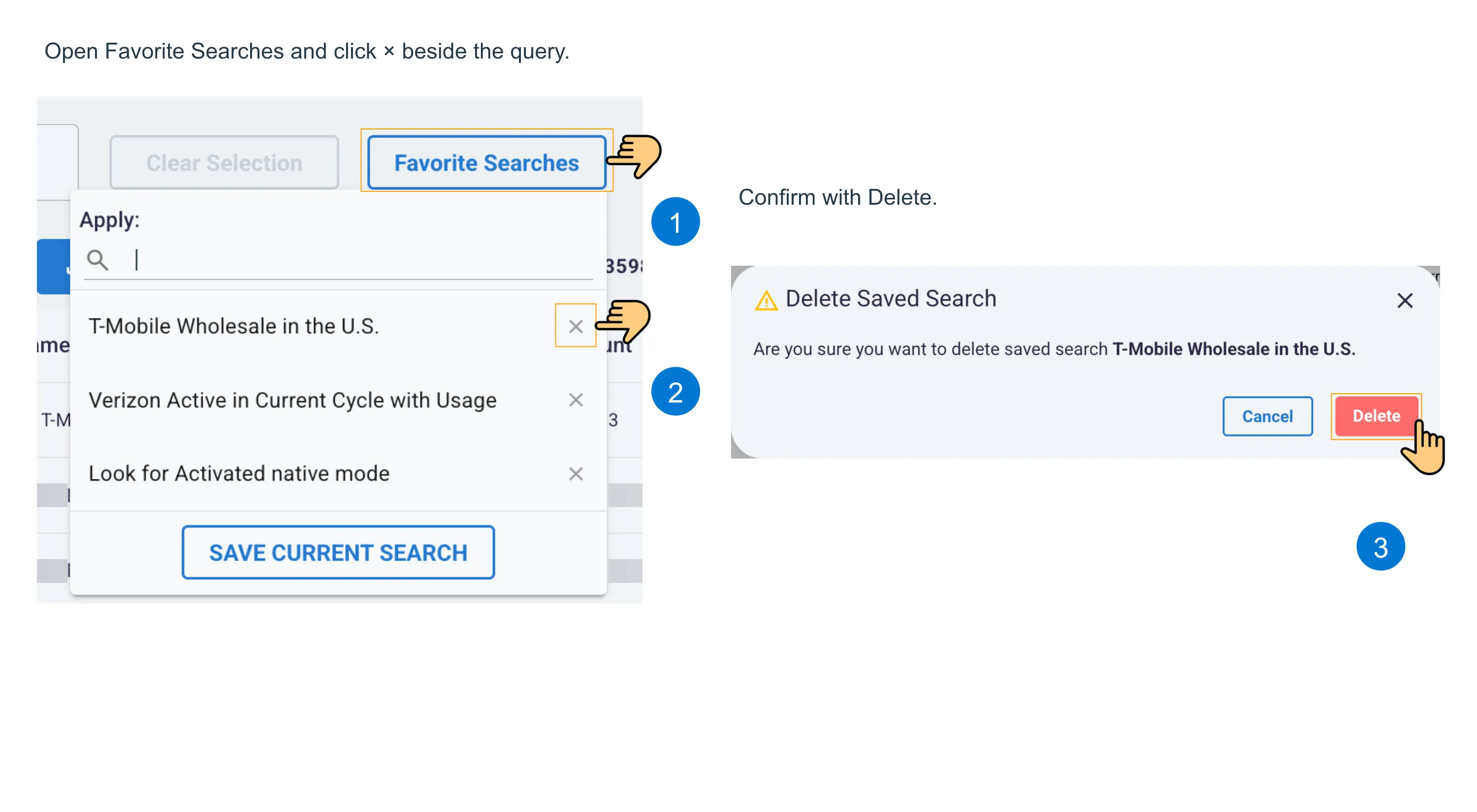This screenshot has width=1477, height=812.
Task: Apply T-Mobile Wholesale in the U.S. search
Action: point(234,327)
